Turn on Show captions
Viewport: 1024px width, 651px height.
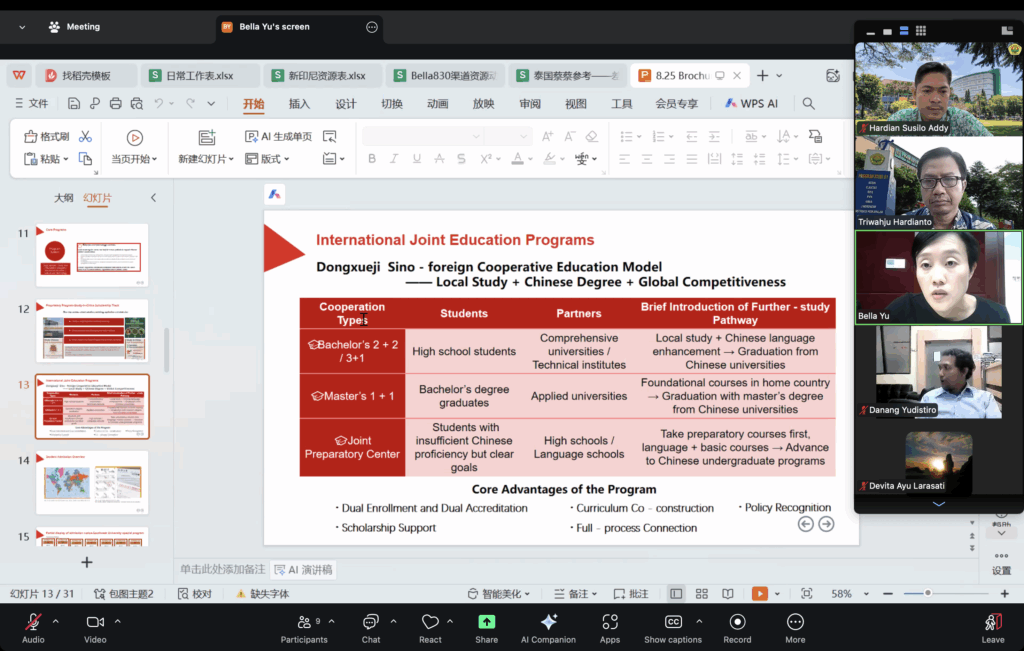(673, 623)
